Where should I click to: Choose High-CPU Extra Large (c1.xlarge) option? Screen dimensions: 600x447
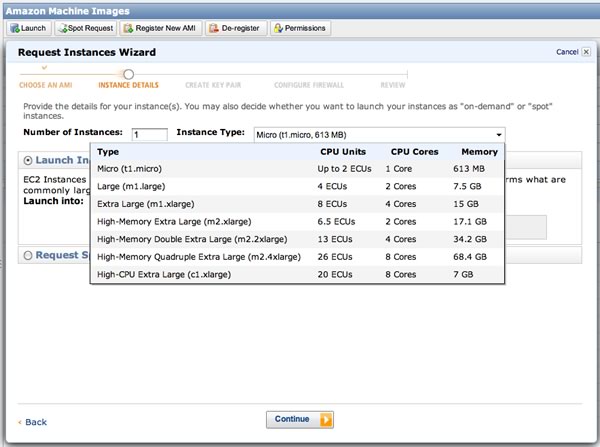click(158, 274)
